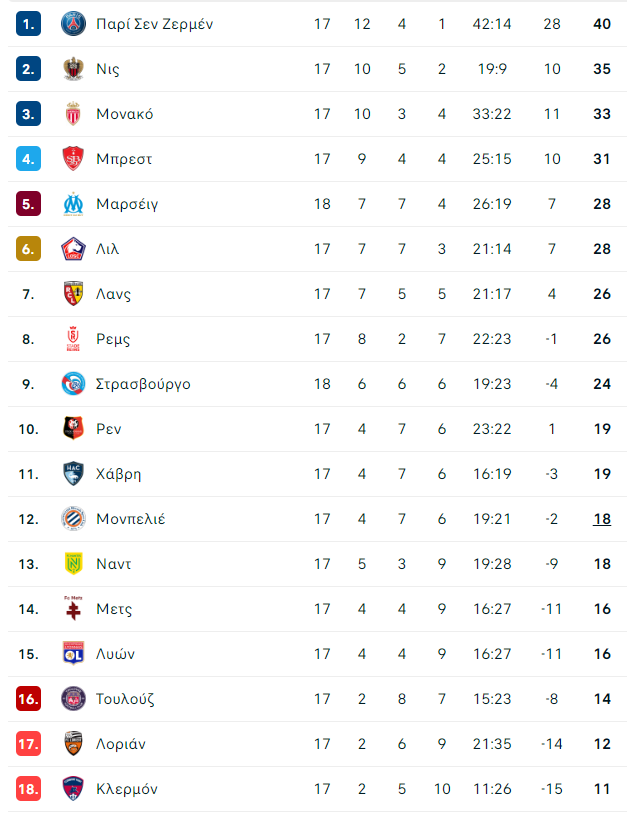
Task: Click the Metz club crest
Action: [x=73, y=609]
